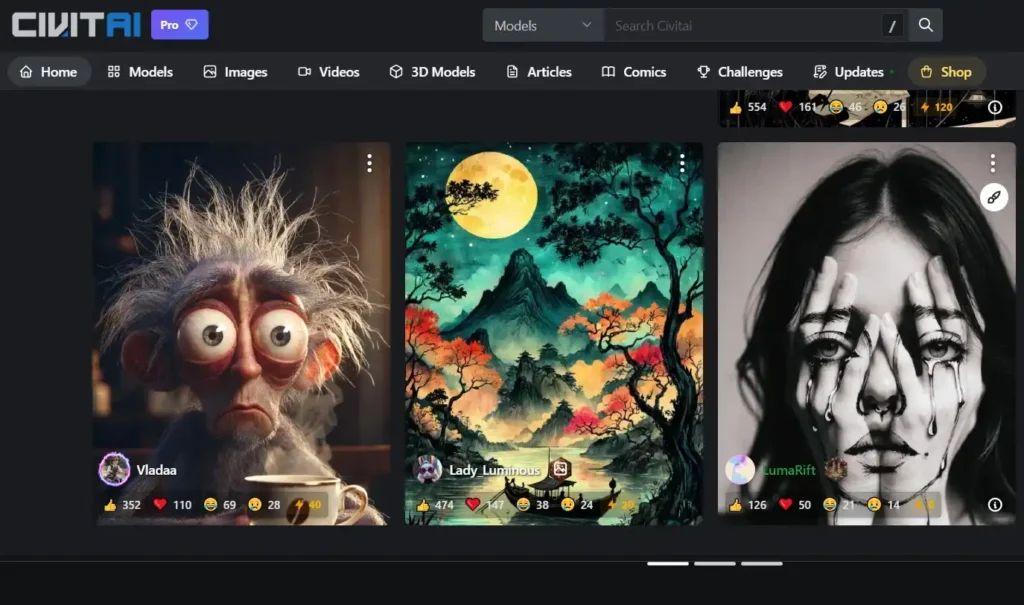This screenshot has width=1024, height=605.
Task: Open the Shop button
Action: [946, 72]
